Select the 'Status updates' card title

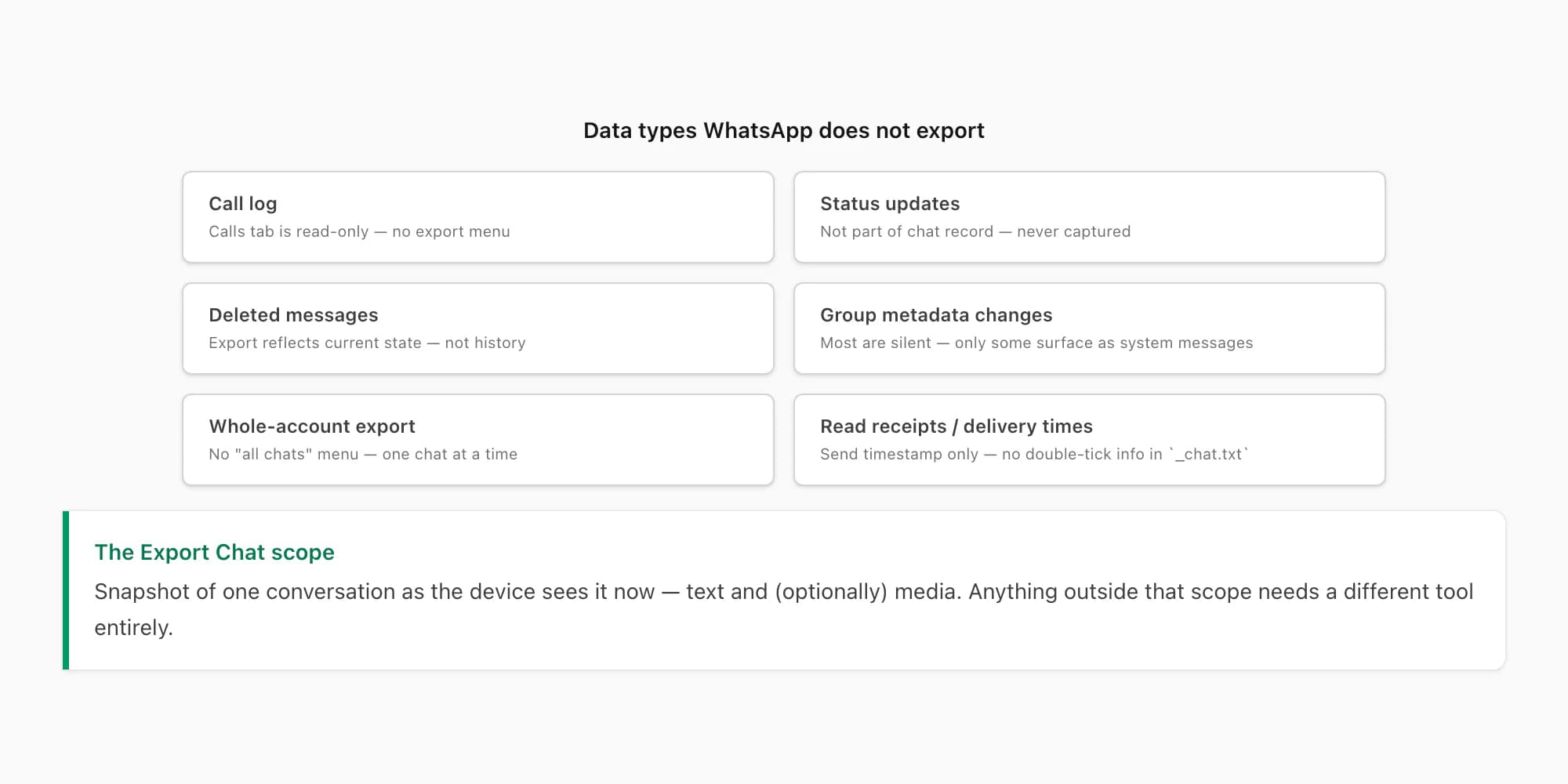click(890, 204)
